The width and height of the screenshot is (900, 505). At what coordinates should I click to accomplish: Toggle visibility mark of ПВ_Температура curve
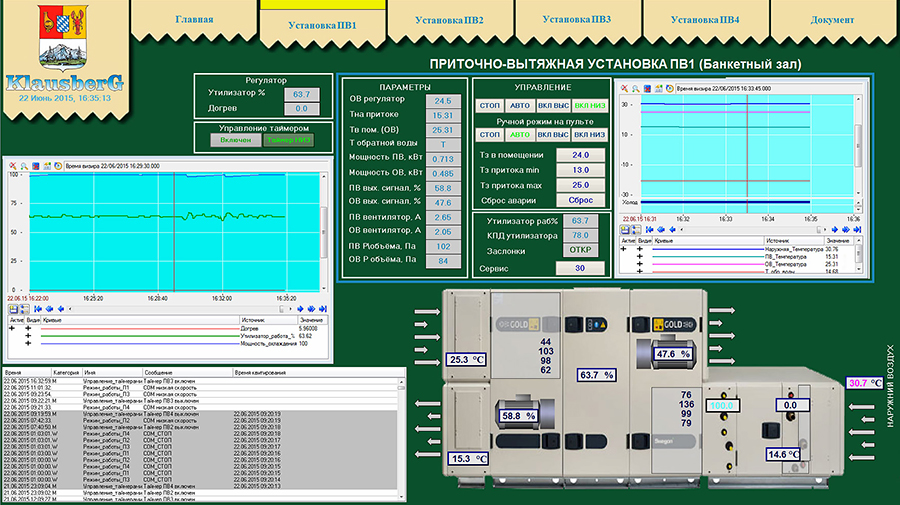(x=640, y=257)
